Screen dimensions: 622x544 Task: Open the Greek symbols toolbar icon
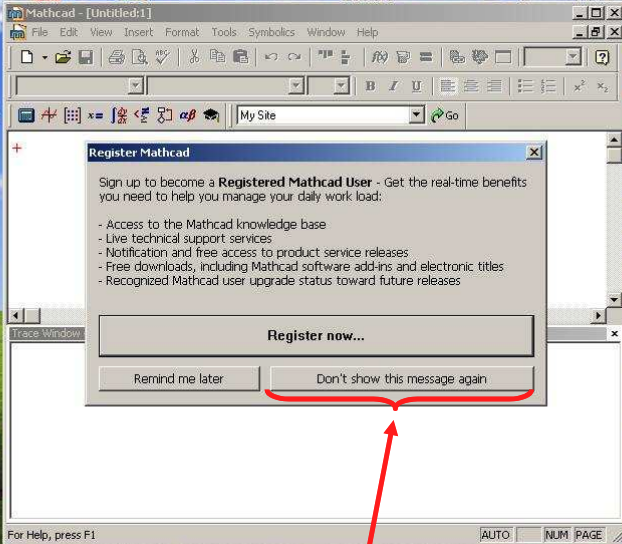pyautogui.click(x=187, y=116)
